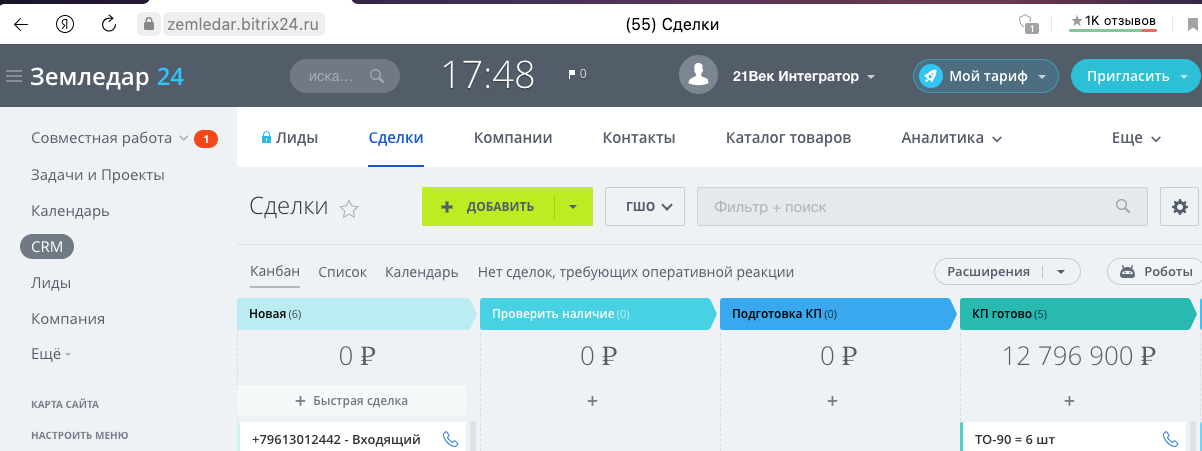Expand the Аналитика dropdown
The image size is (1202, 451).
coord(951,138)
